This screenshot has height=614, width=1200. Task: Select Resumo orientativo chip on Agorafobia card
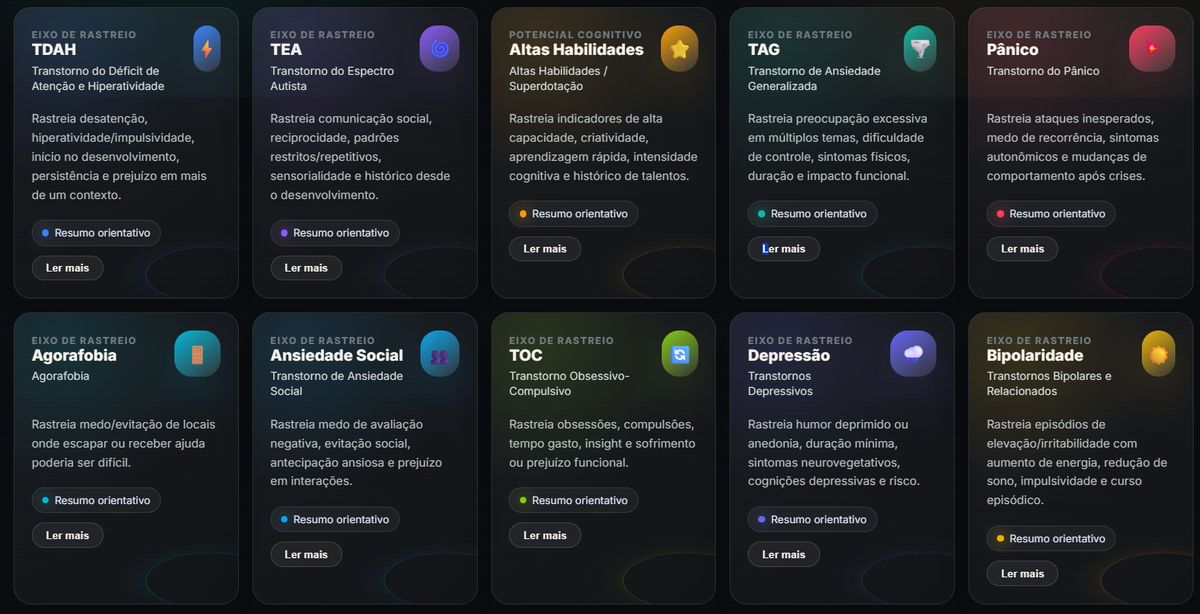pyautogui.click(x=96, y=500)
